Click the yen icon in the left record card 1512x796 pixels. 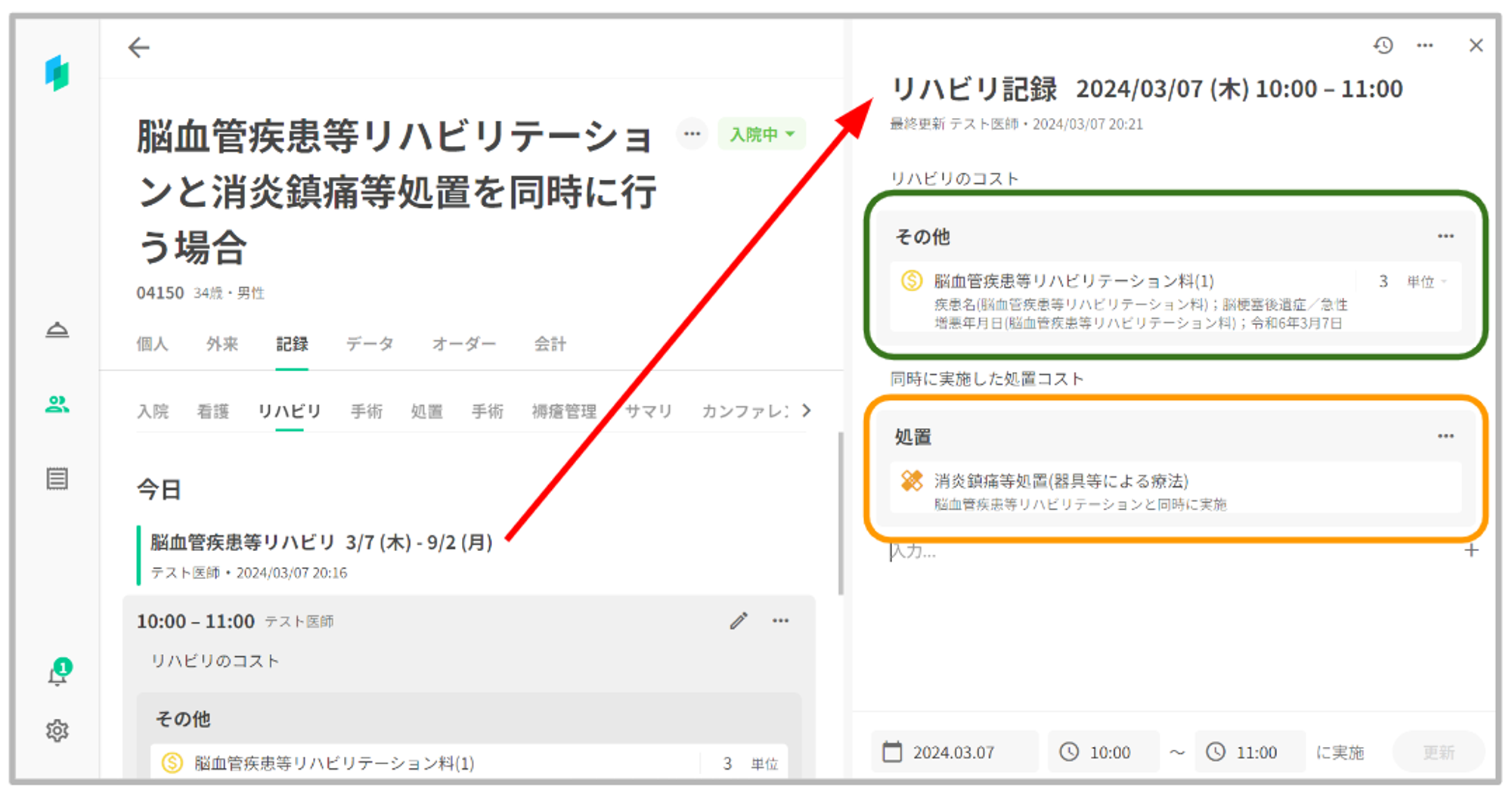[172, 763]
